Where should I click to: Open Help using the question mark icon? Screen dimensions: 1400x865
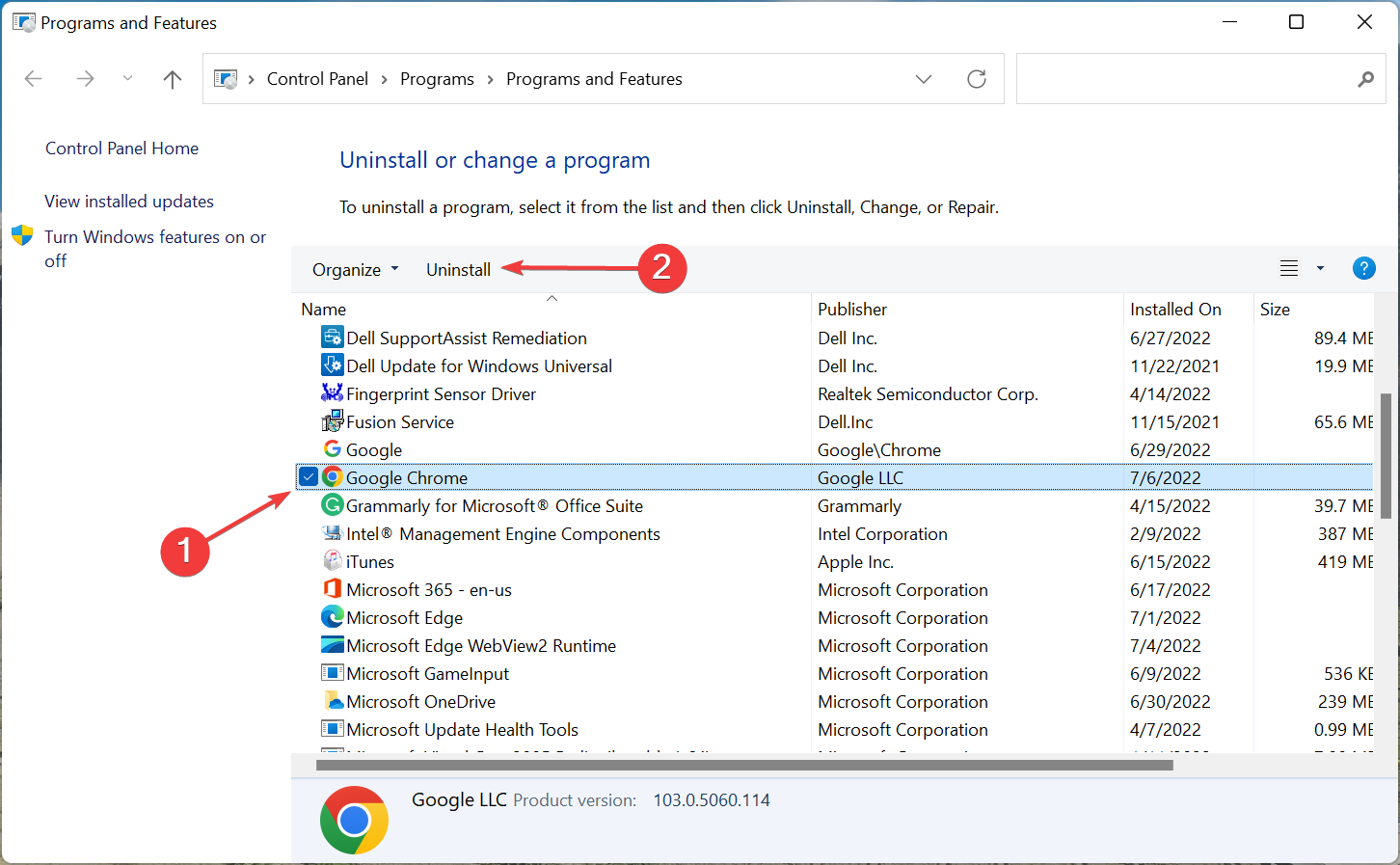coord(1364,268)
